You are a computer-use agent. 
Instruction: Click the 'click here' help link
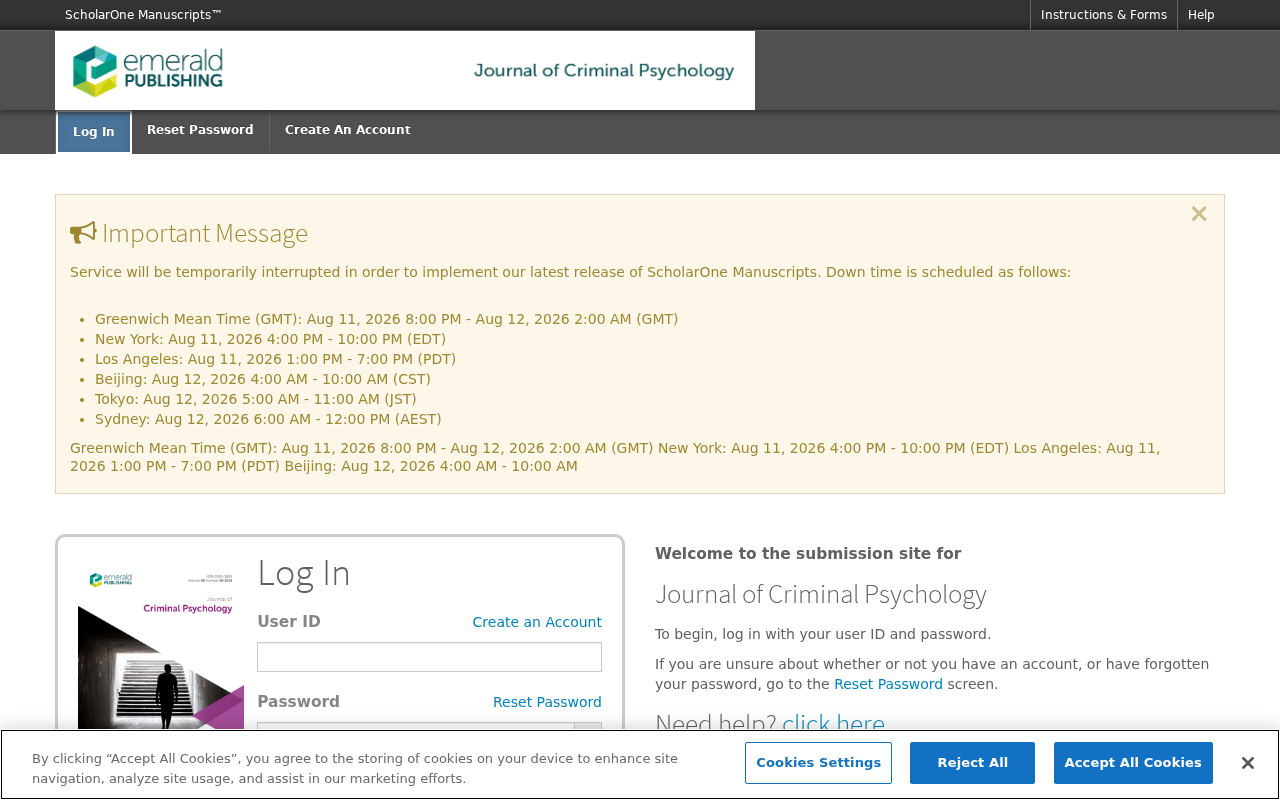pyautogui.click(x=833, y=723)
